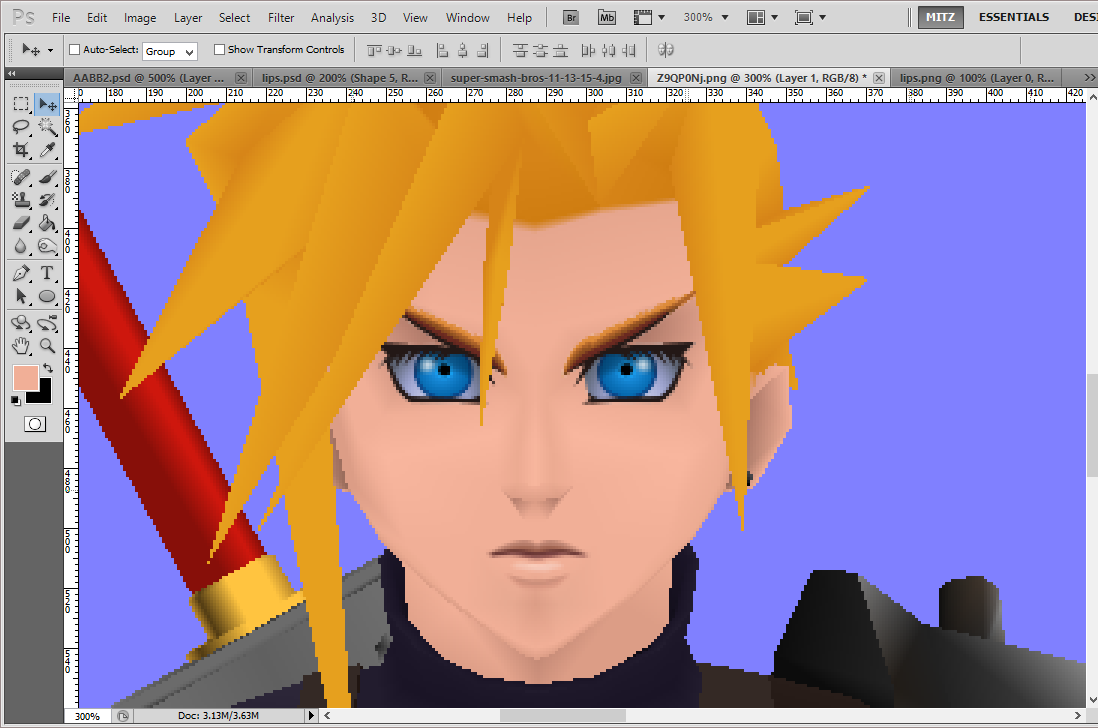Viewport: 1098px width, 728px height.
Task: Select the Paint Bucket tool
Action: (48, 223)
